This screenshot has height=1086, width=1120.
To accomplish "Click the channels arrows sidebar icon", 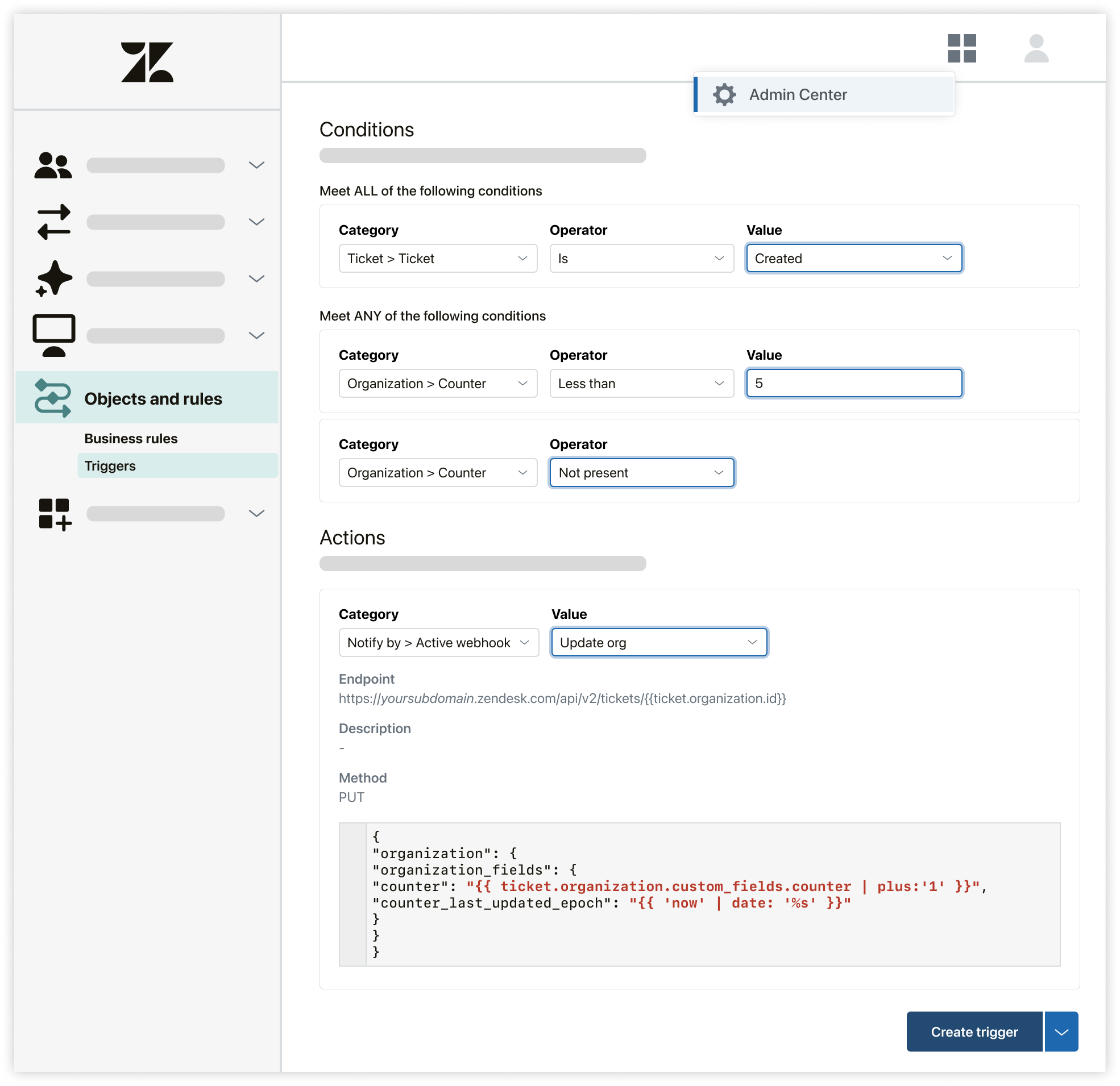I will click(x=53, y=222).
